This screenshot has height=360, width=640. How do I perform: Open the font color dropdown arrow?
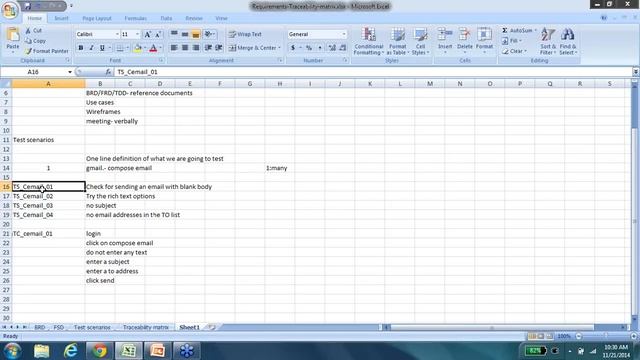tap(160, 48)
